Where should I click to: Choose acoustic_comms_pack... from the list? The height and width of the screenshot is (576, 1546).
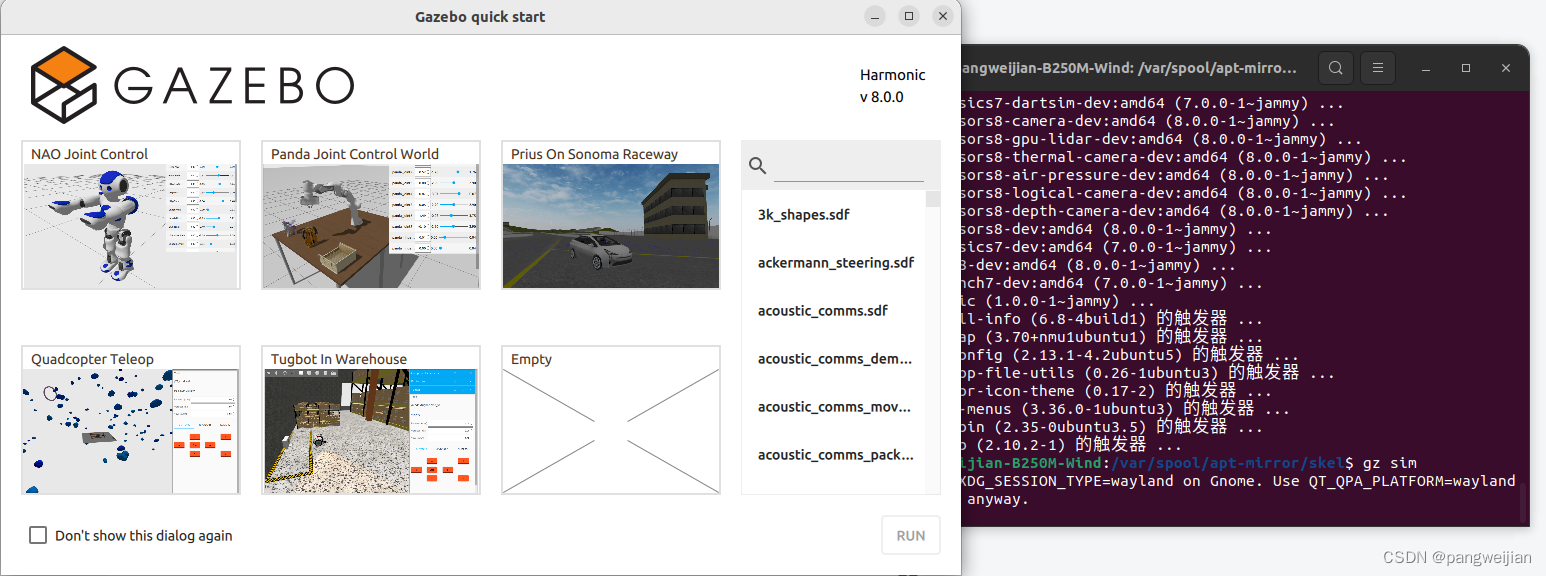[x=834, y=454]
